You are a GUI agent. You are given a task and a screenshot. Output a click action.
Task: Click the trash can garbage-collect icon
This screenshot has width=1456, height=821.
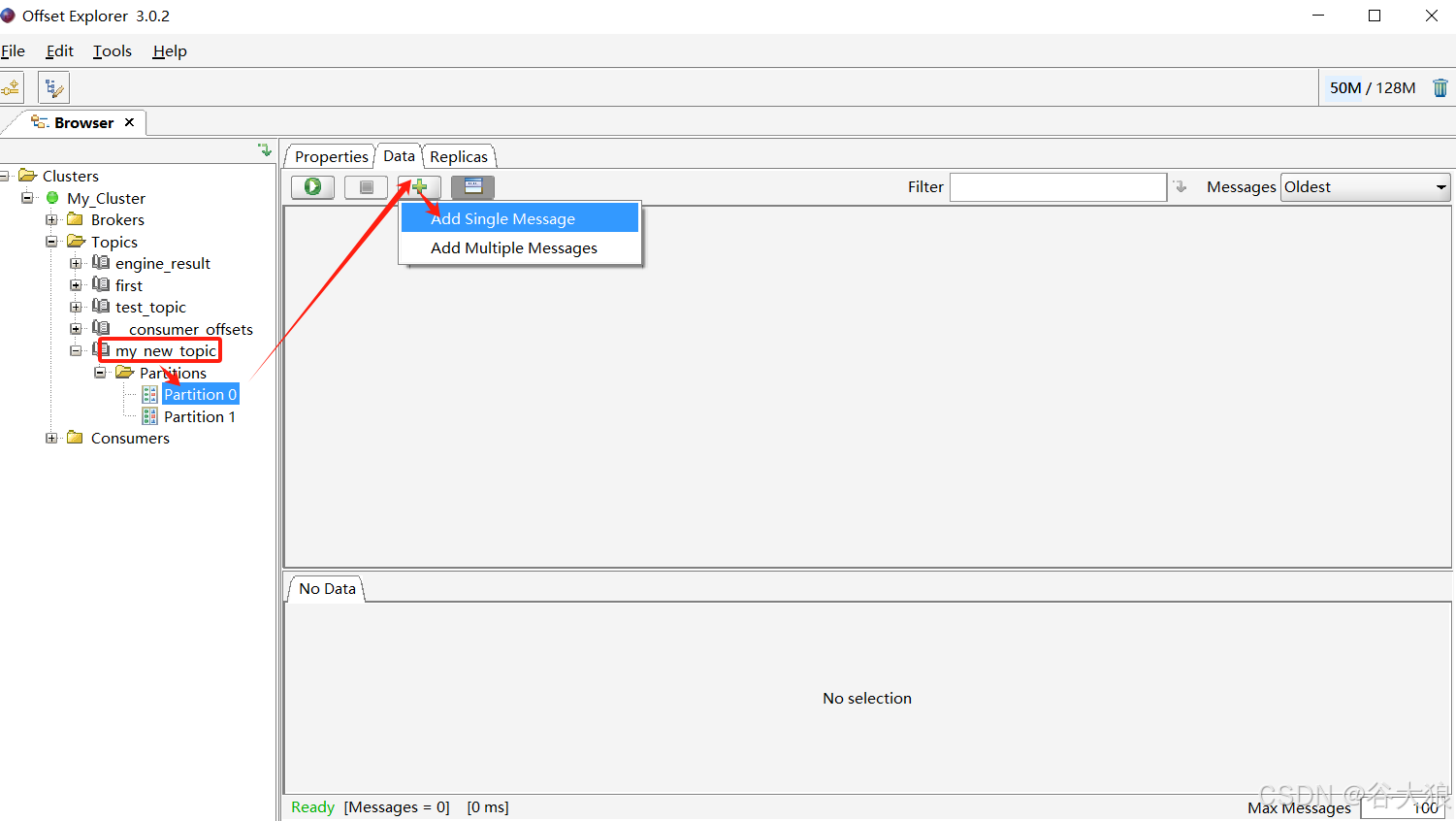click(1440, 88)
